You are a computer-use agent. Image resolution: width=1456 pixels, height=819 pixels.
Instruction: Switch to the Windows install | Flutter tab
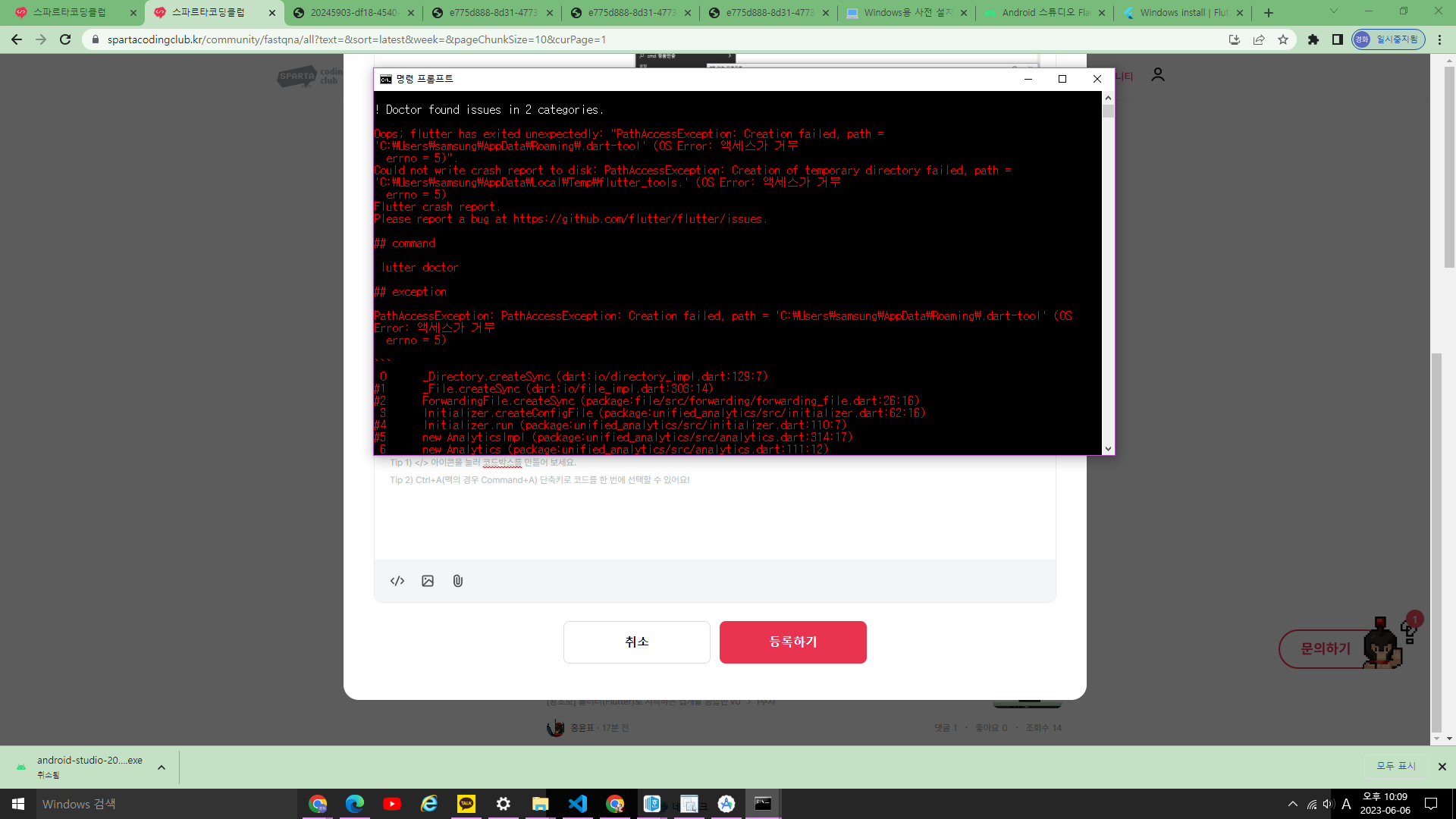tap(1185, 13)
